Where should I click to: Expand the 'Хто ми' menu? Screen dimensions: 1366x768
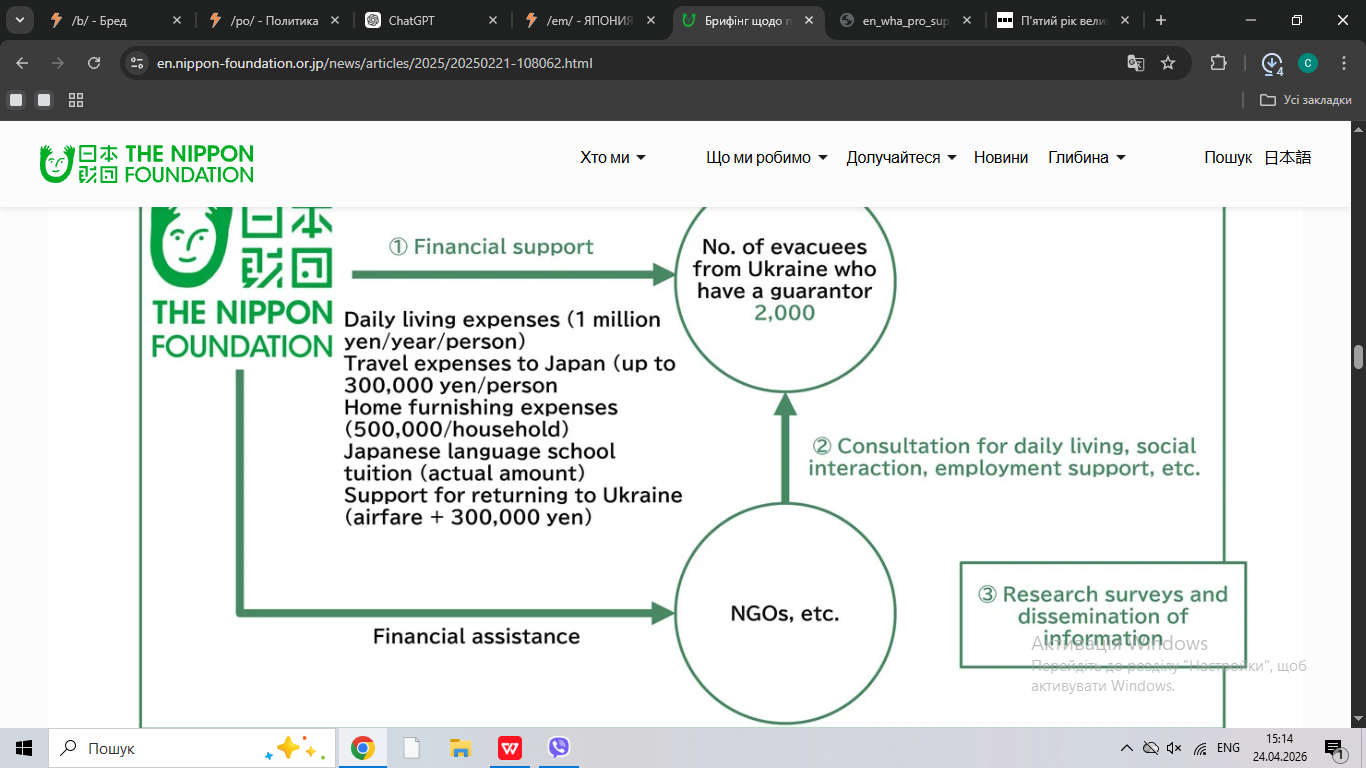click(613, 157)
